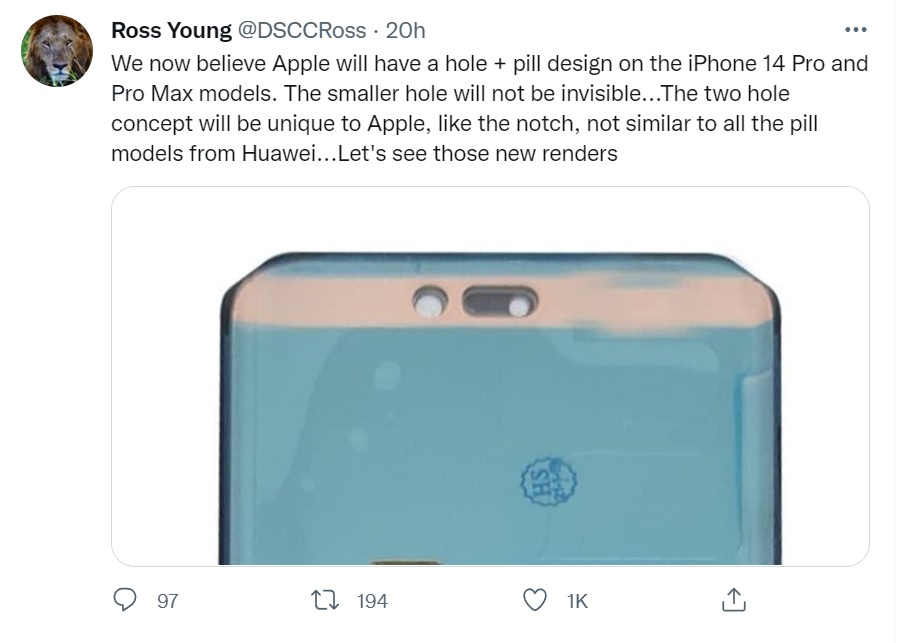View the 194 retweets count
910x643 pixels.
(372, 601)
